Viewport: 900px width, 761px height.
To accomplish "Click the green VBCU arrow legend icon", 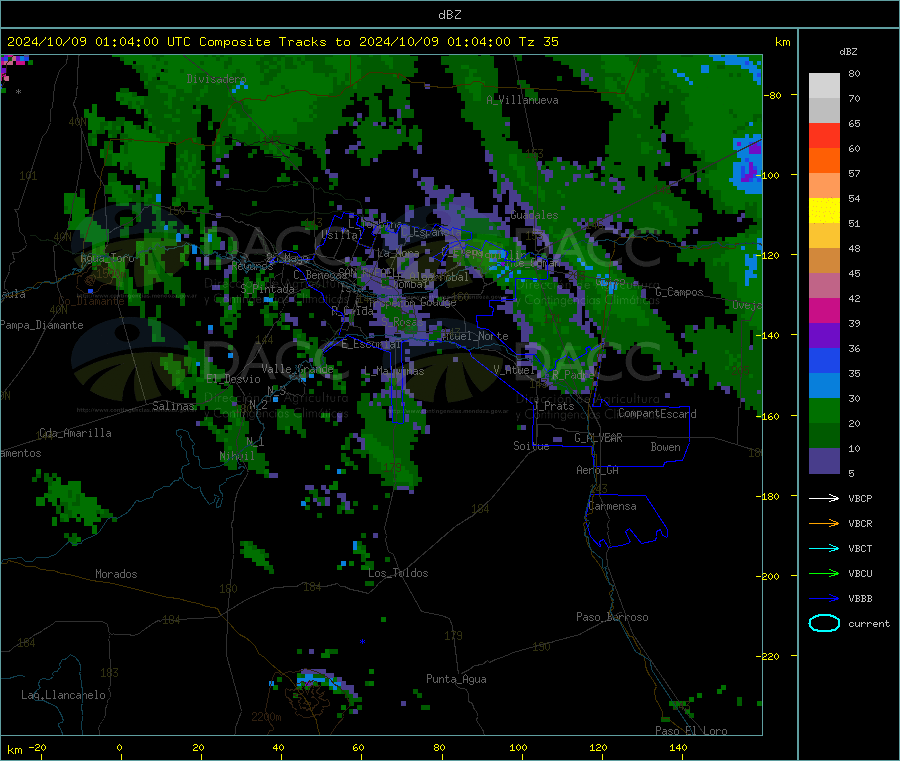I will tap(824, 573).
